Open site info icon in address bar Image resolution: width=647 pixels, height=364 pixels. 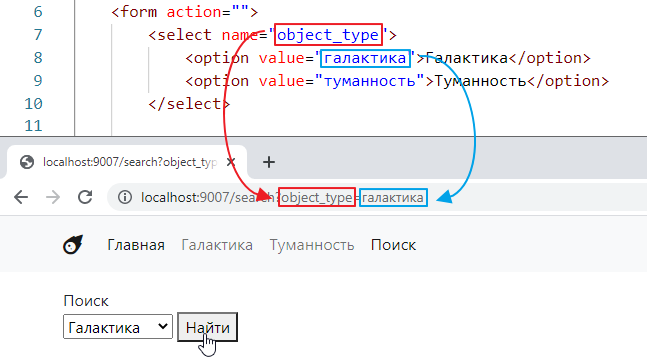[125, 197]
